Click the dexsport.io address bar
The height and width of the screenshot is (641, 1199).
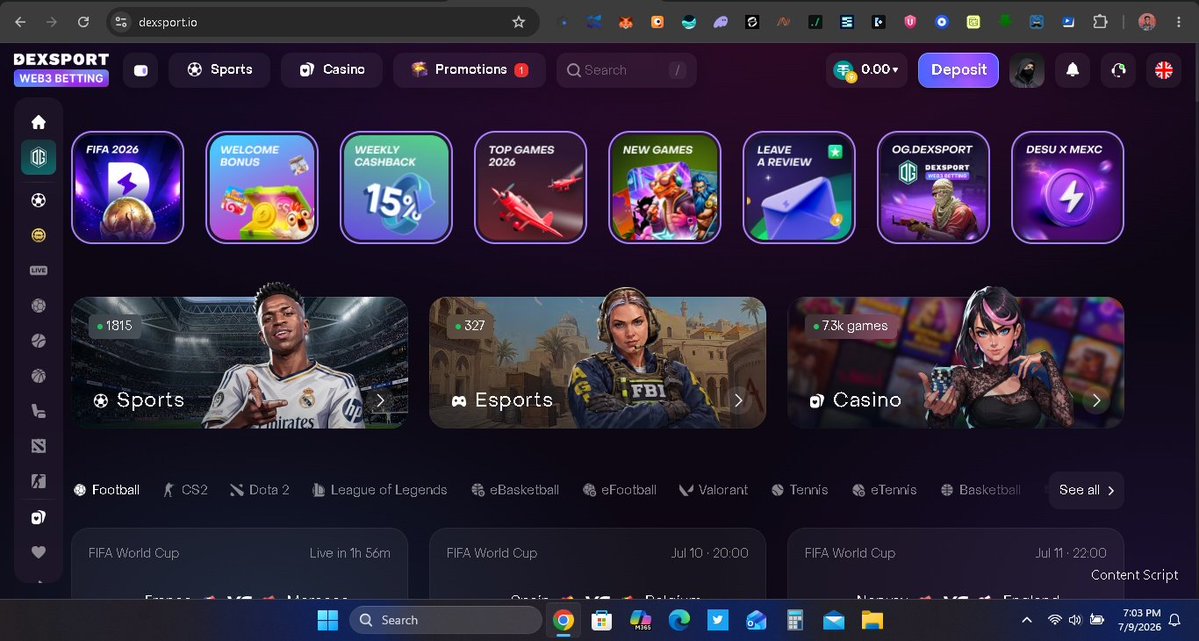click(x=321, y=22)
